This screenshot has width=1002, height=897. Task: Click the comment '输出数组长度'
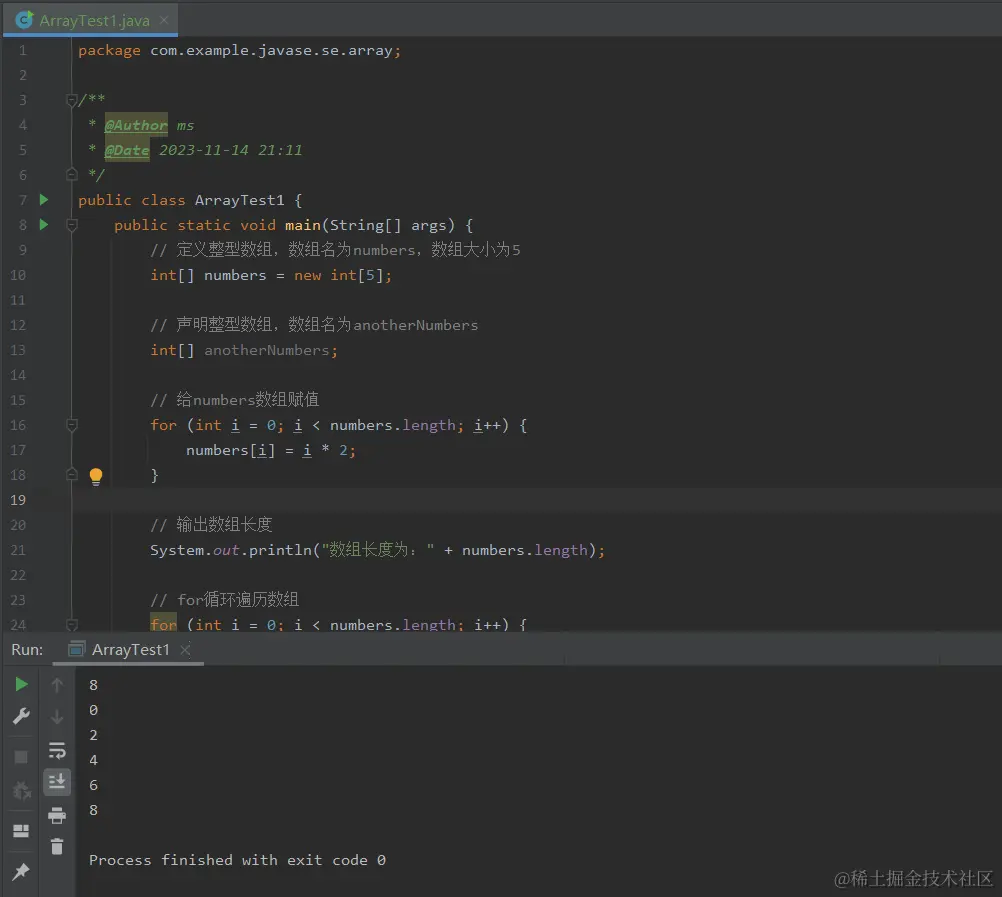coord(224,525)
